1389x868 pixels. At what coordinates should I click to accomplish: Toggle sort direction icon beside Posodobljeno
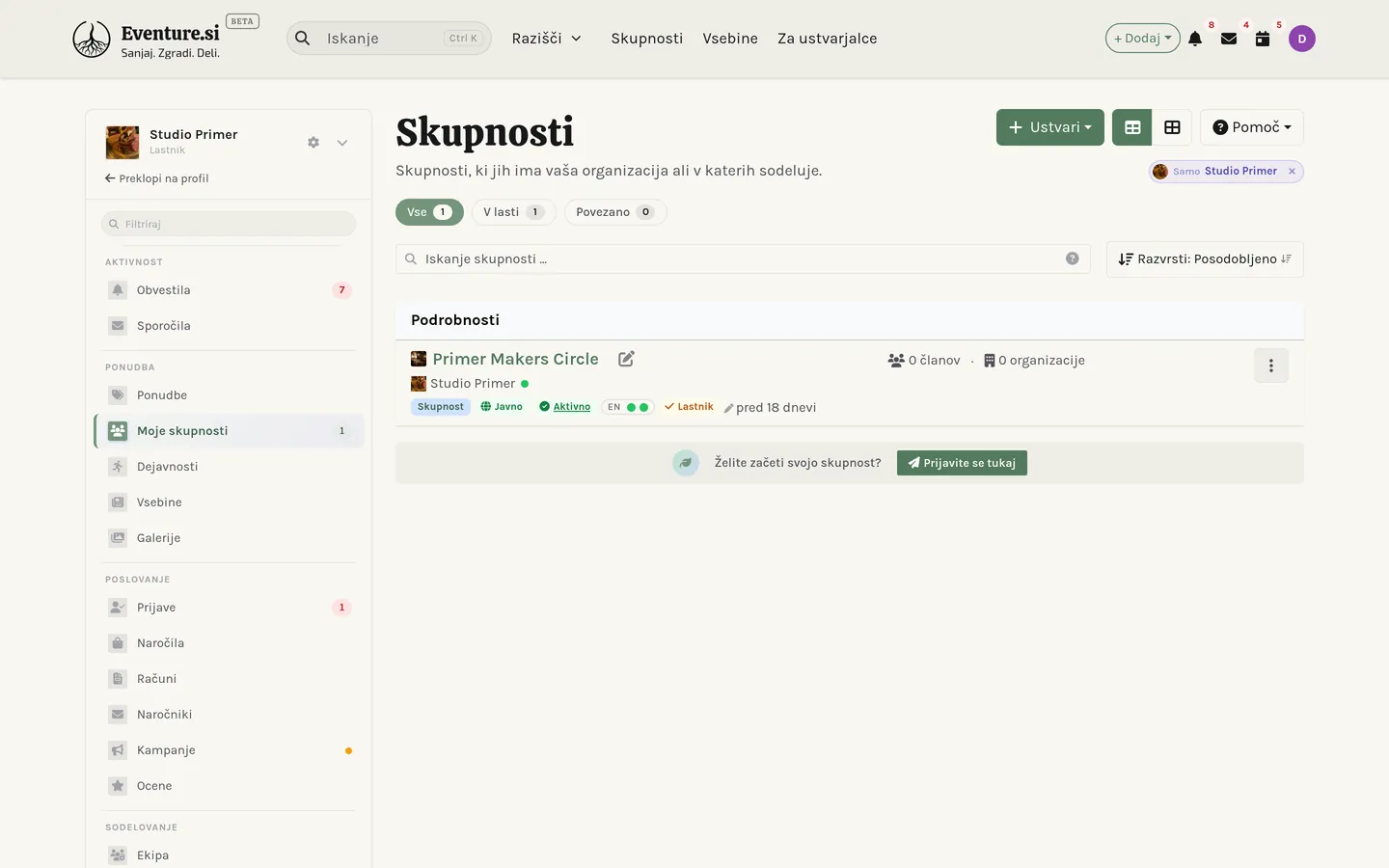tap(1286, 259)
